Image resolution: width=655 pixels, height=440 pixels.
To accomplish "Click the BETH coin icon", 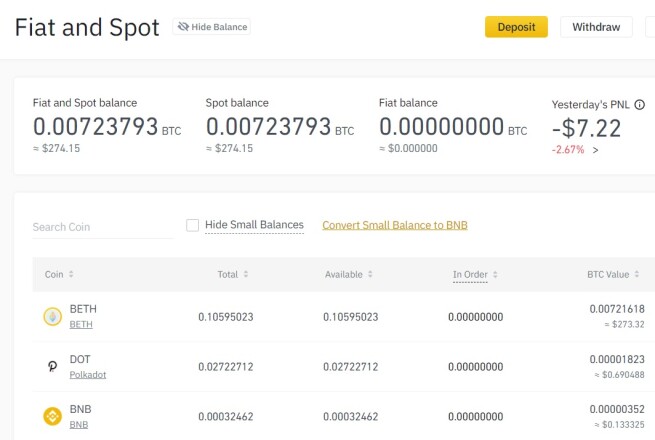I will point(53,317).
